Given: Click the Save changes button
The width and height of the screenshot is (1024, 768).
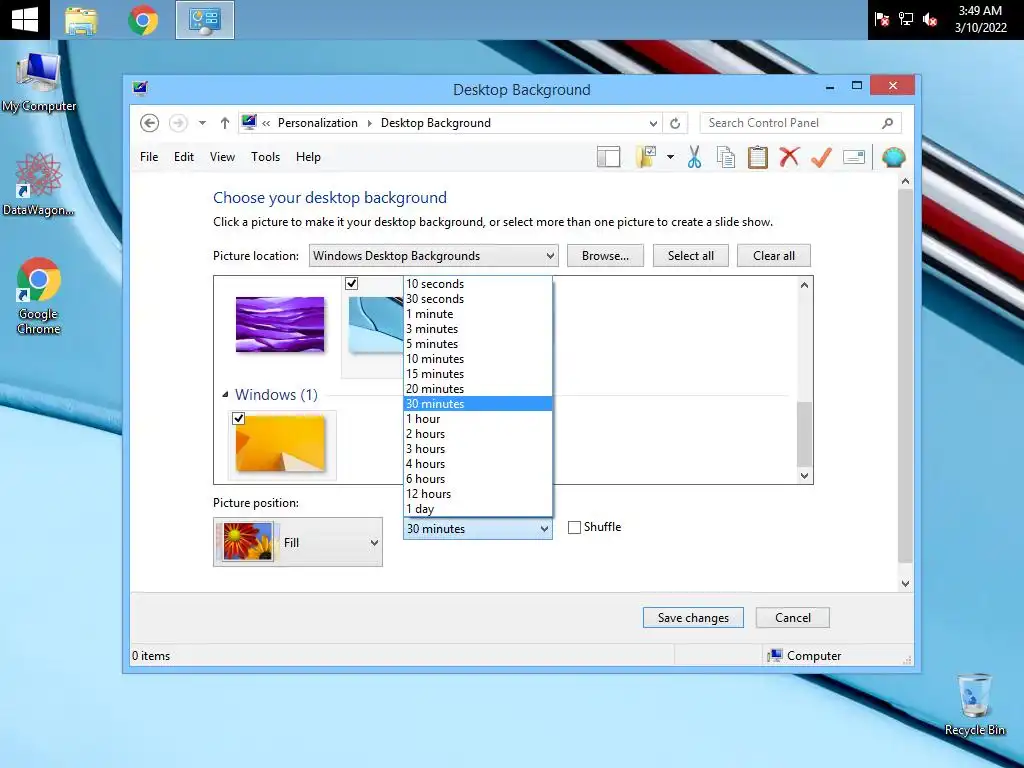Looking at the screenshot, I should click(693, 618).
